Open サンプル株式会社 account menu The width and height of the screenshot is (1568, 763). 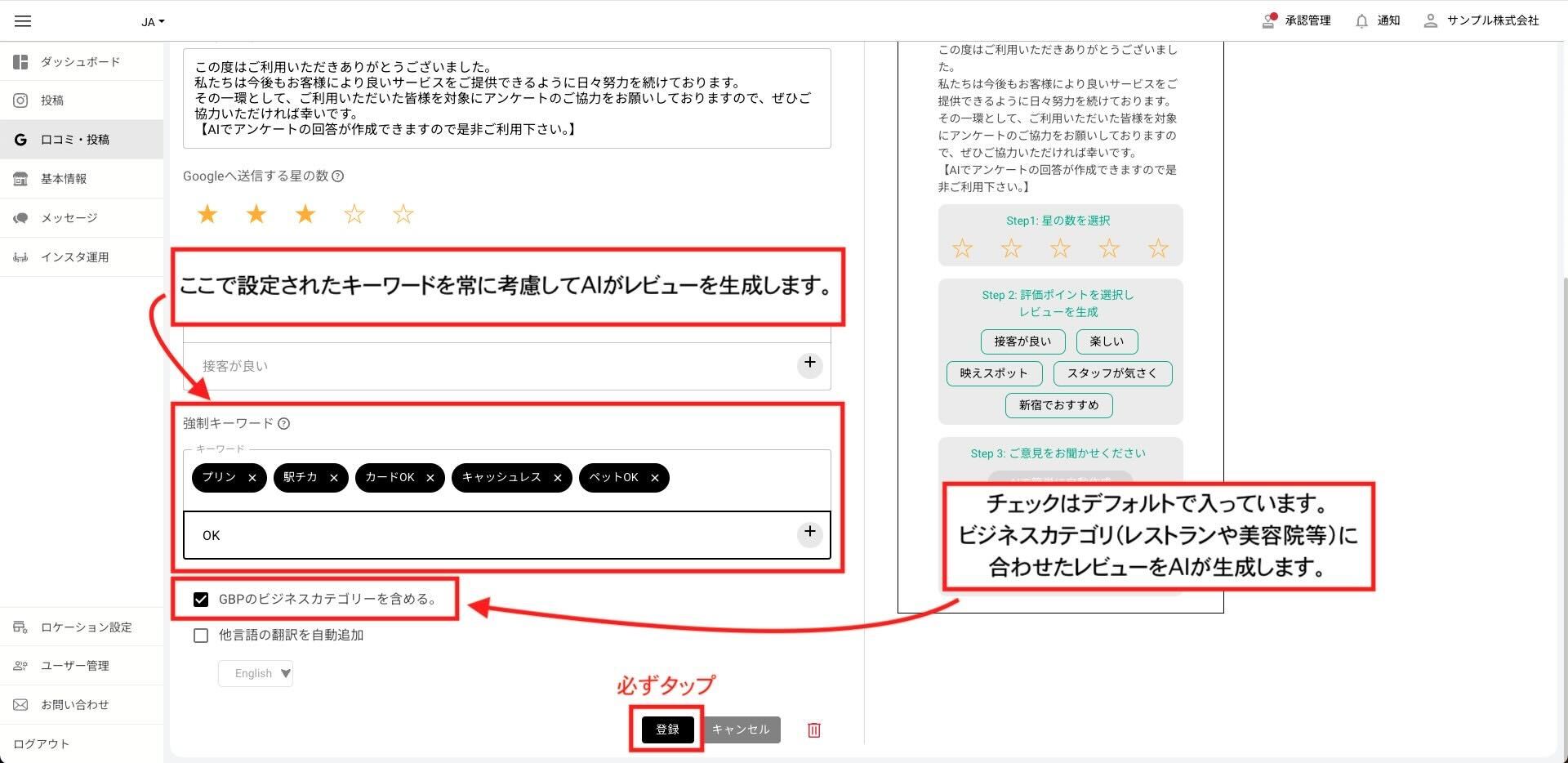point(1481,21)
